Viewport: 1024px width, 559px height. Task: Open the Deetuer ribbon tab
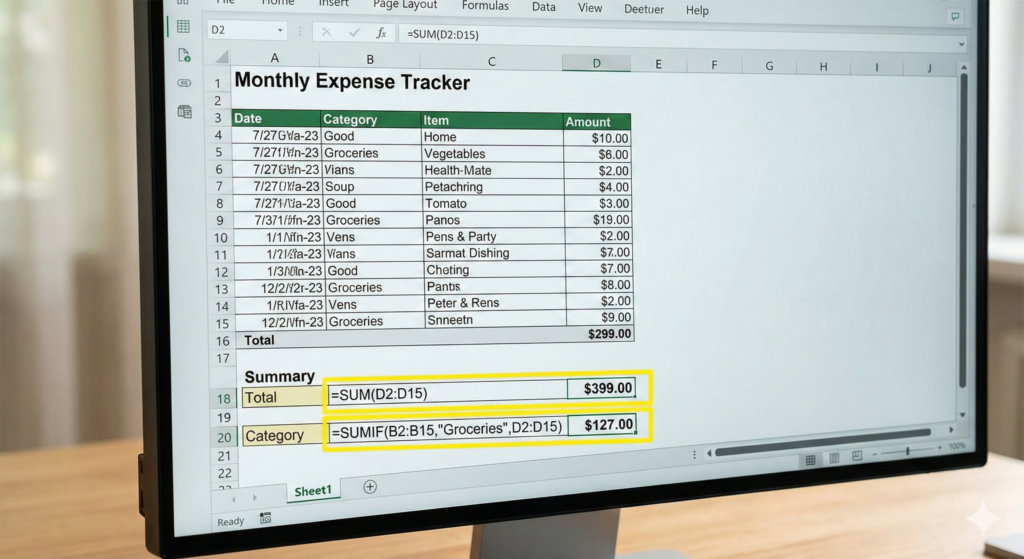[x=644, y=9]
